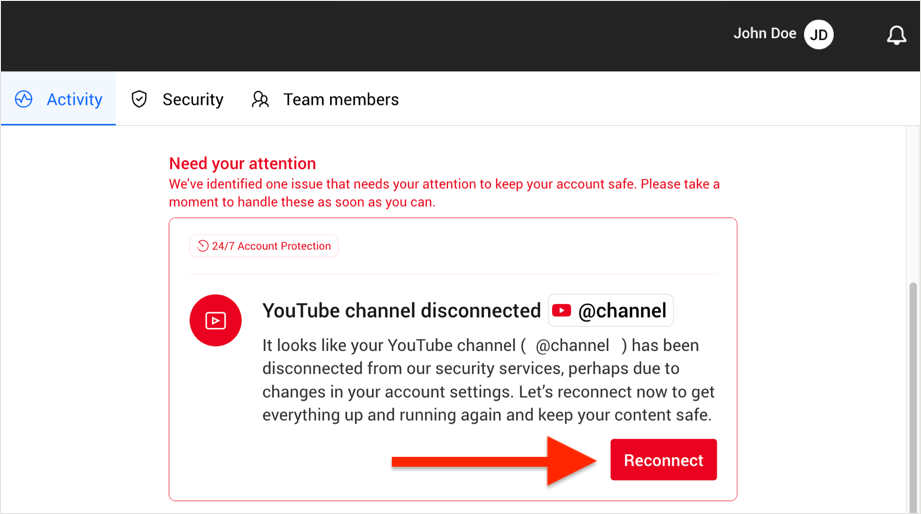Click the John Doe account name
This screenshot has width=921, height=514.
coord(765,33)
